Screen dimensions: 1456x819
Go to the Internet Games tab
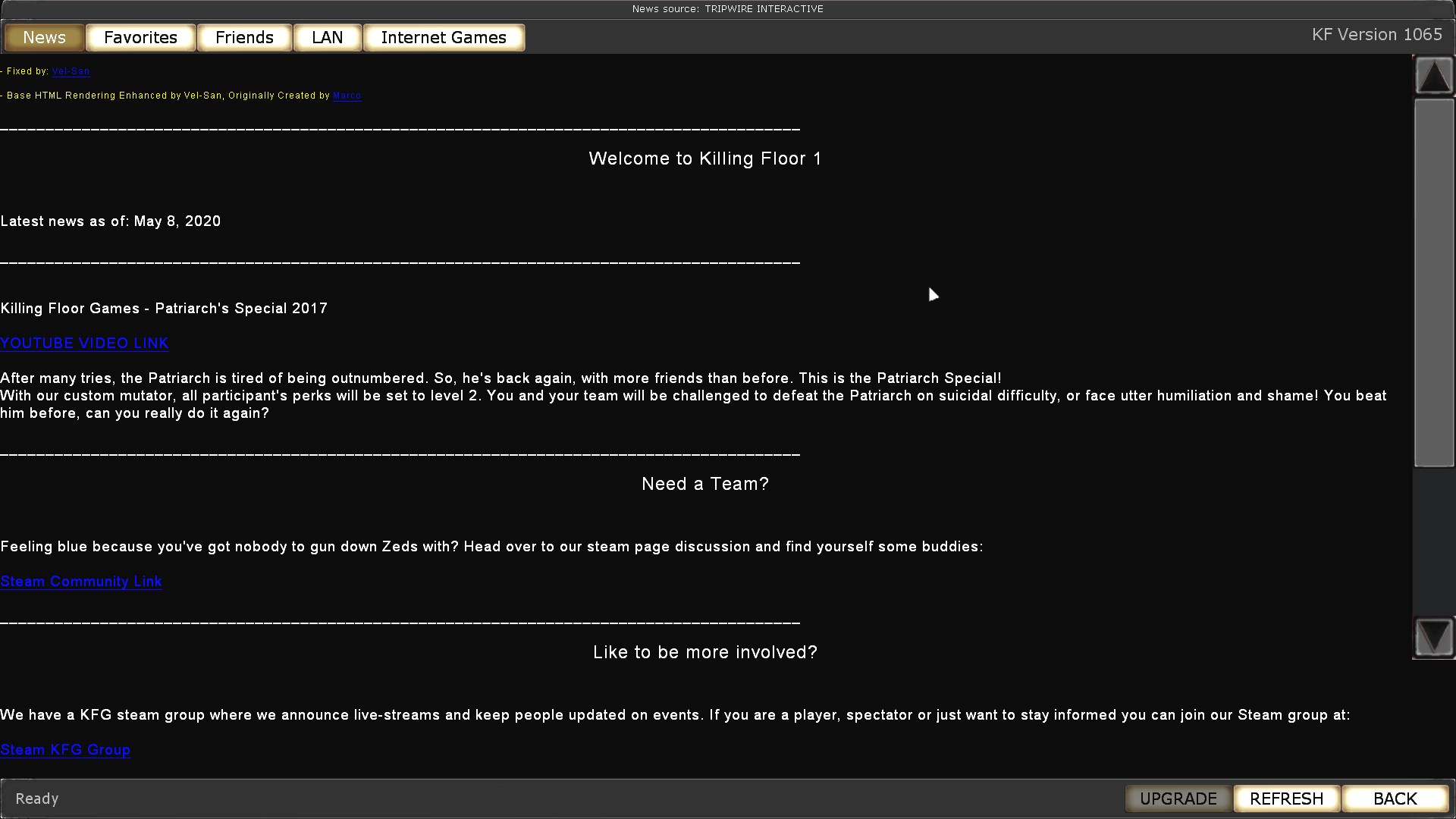[444, 37]
